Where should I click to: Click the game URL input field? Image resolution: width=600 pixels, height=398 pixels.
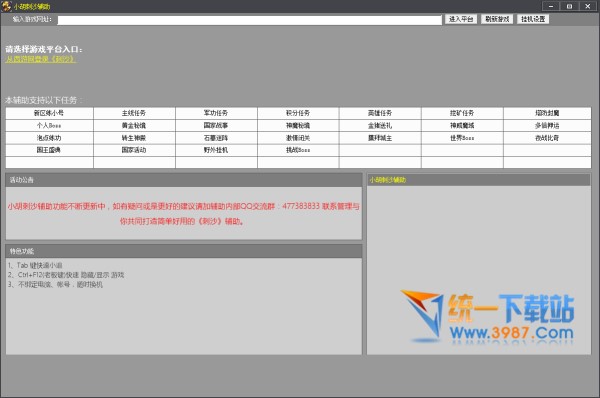tap(249, 20)
